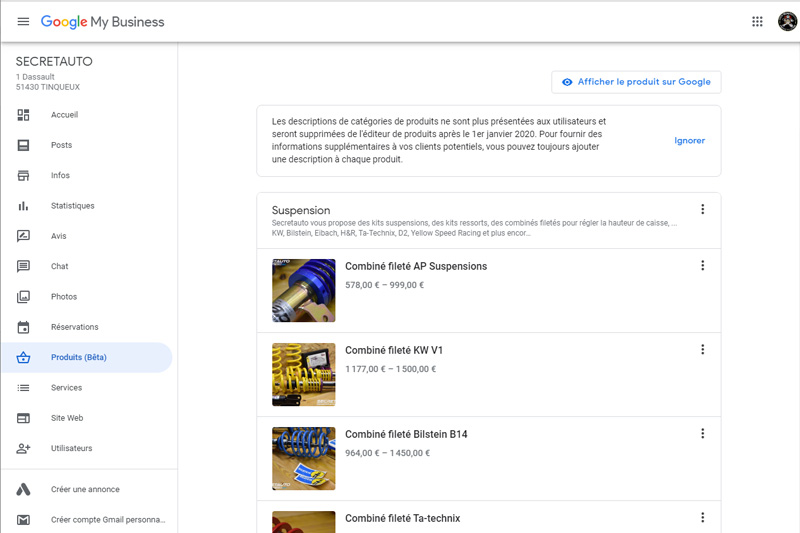Image resolution: width=800 pixels, height=533 pixels.
Task: Open the Avis section
Action: point(59,236)
